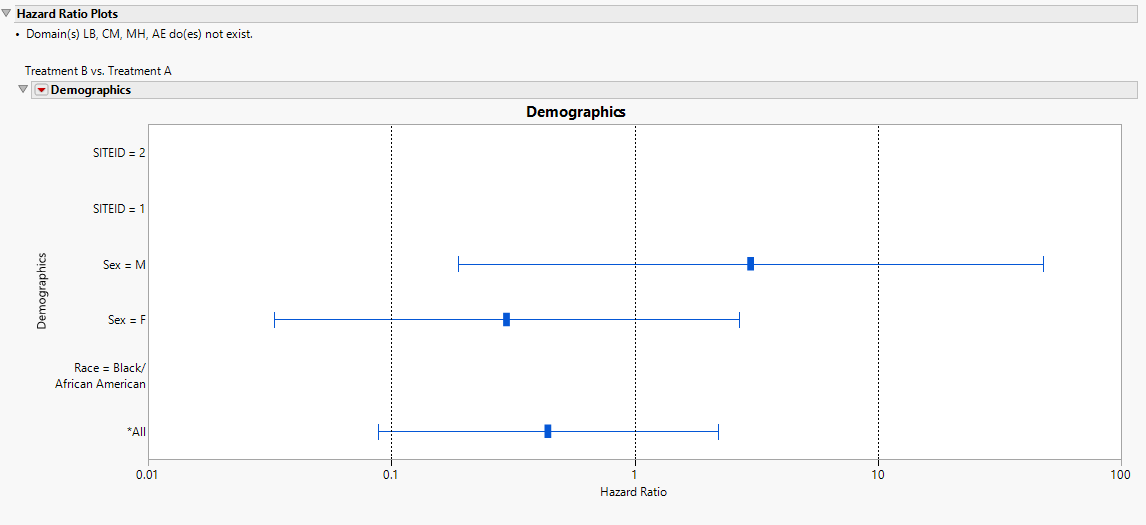The width and height of the screenshot is (1146, 525).
Task: Click the dotted reference line at 1
Action: pos(635,292)
